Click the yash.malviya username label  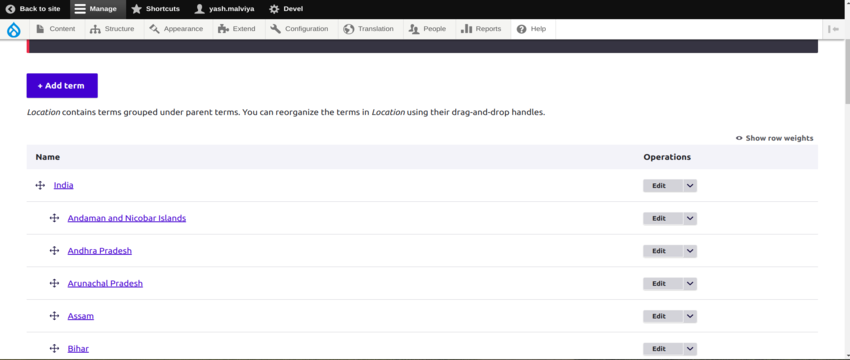tap(231, 9)
